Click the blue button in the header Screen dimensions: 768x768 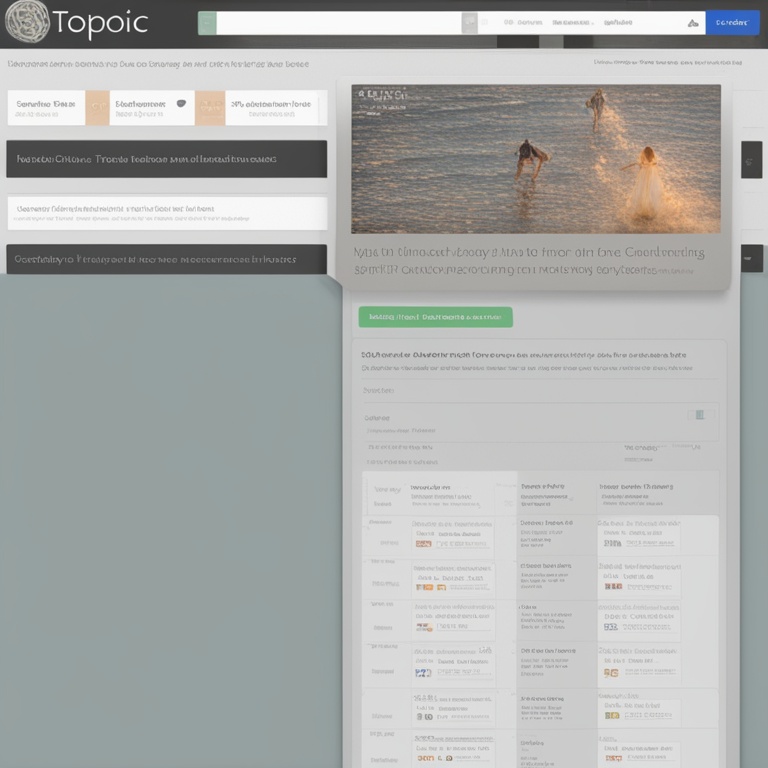(x=732, y=23)
